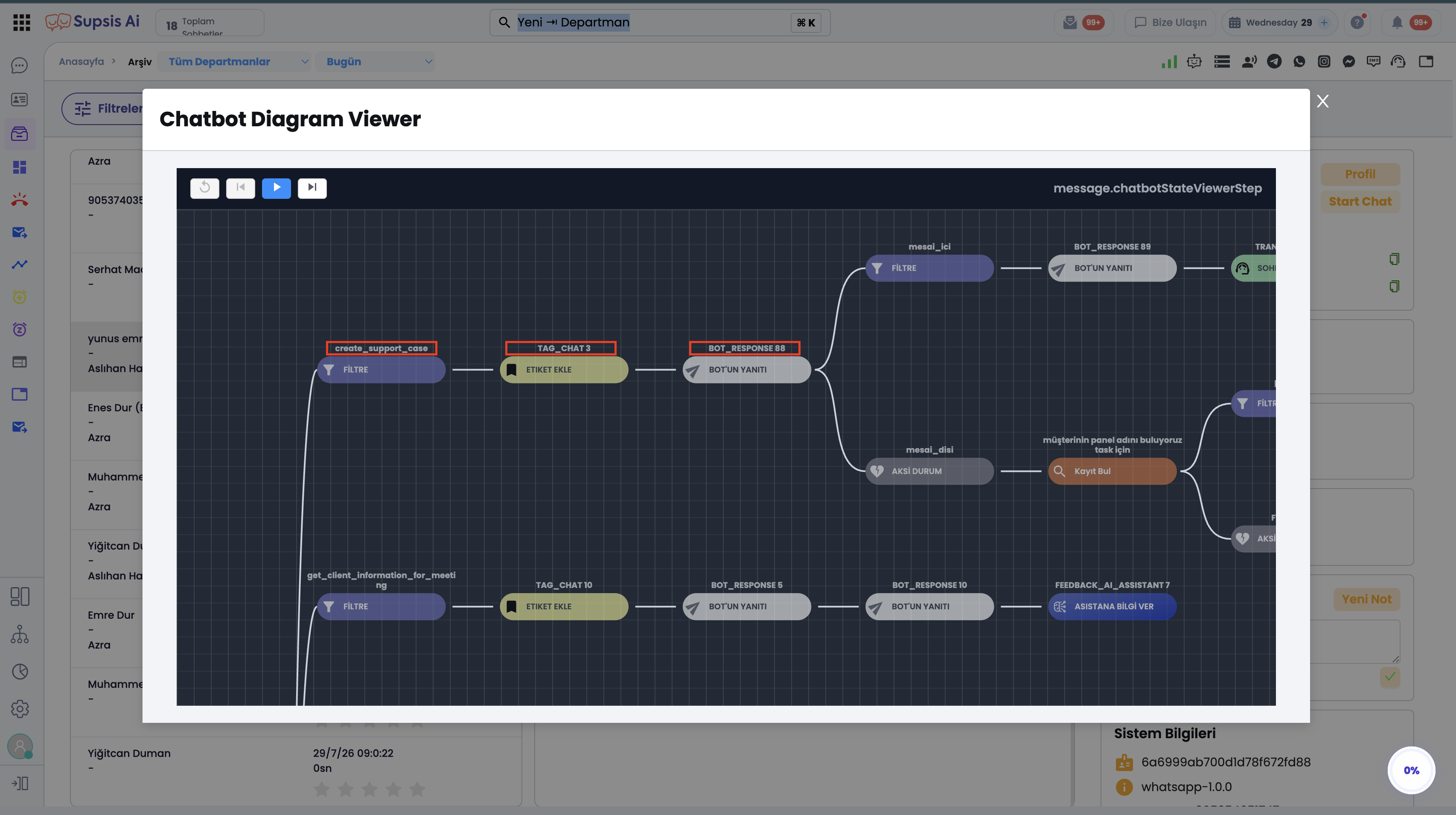Select the FİLTRE node under create_support_case
Screen dimensions: 1456x815
(381, 370)
